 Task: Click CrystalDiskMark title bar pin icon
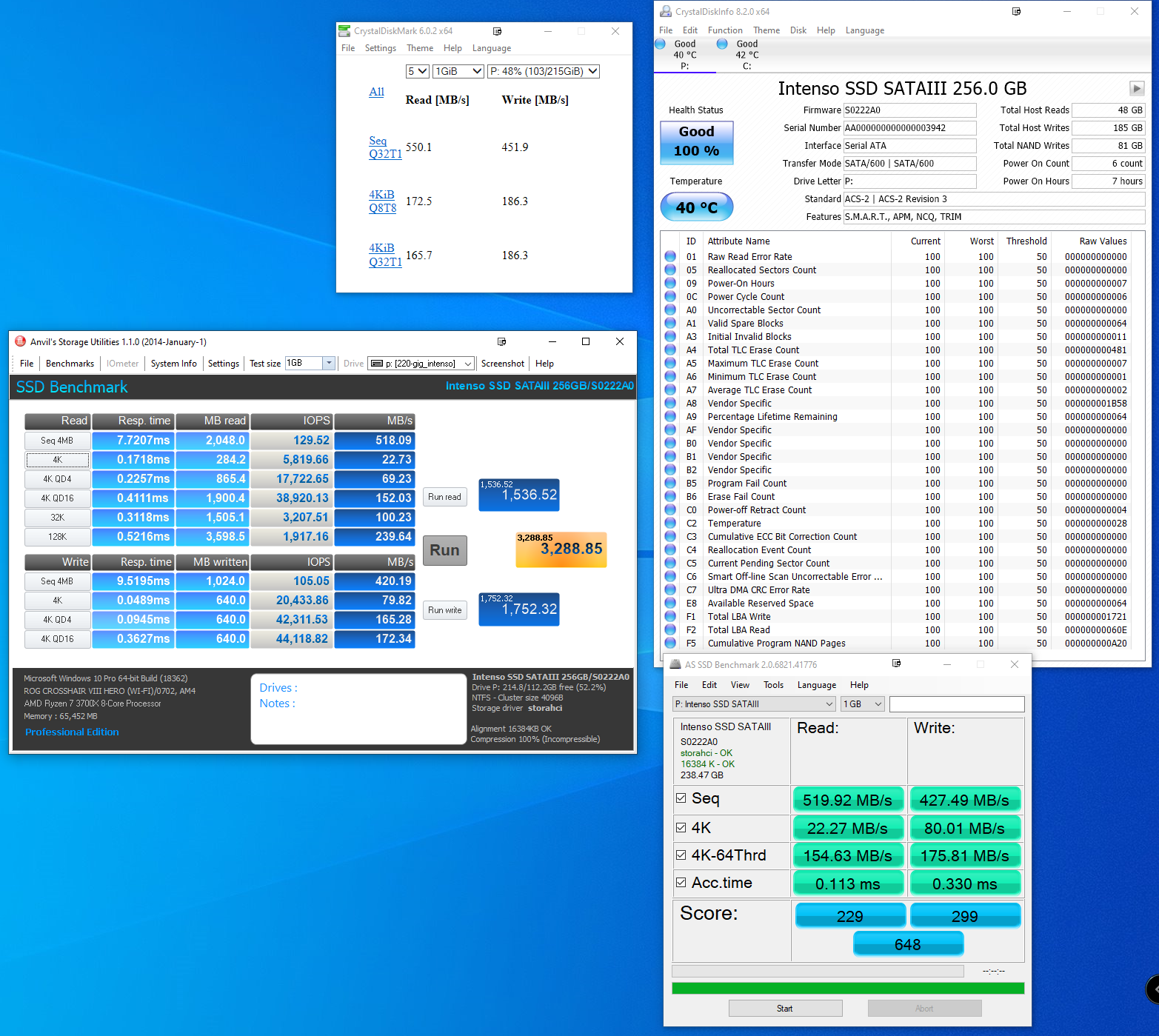498,31
